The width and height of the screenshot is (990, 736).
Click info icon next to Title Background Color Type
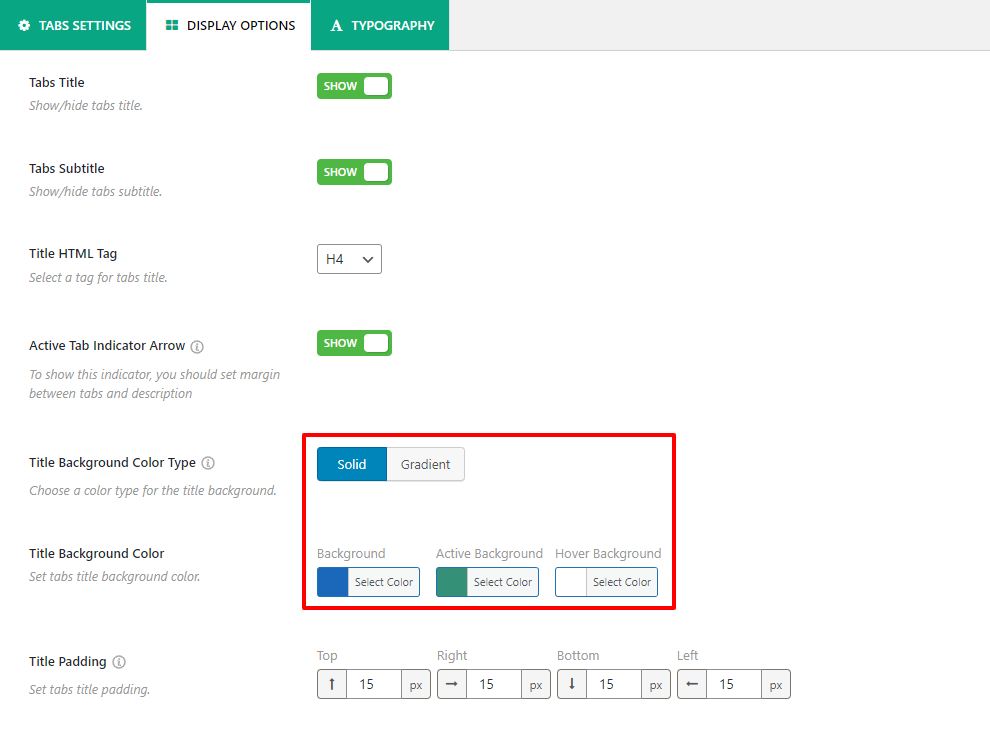(x=208, y=463)
